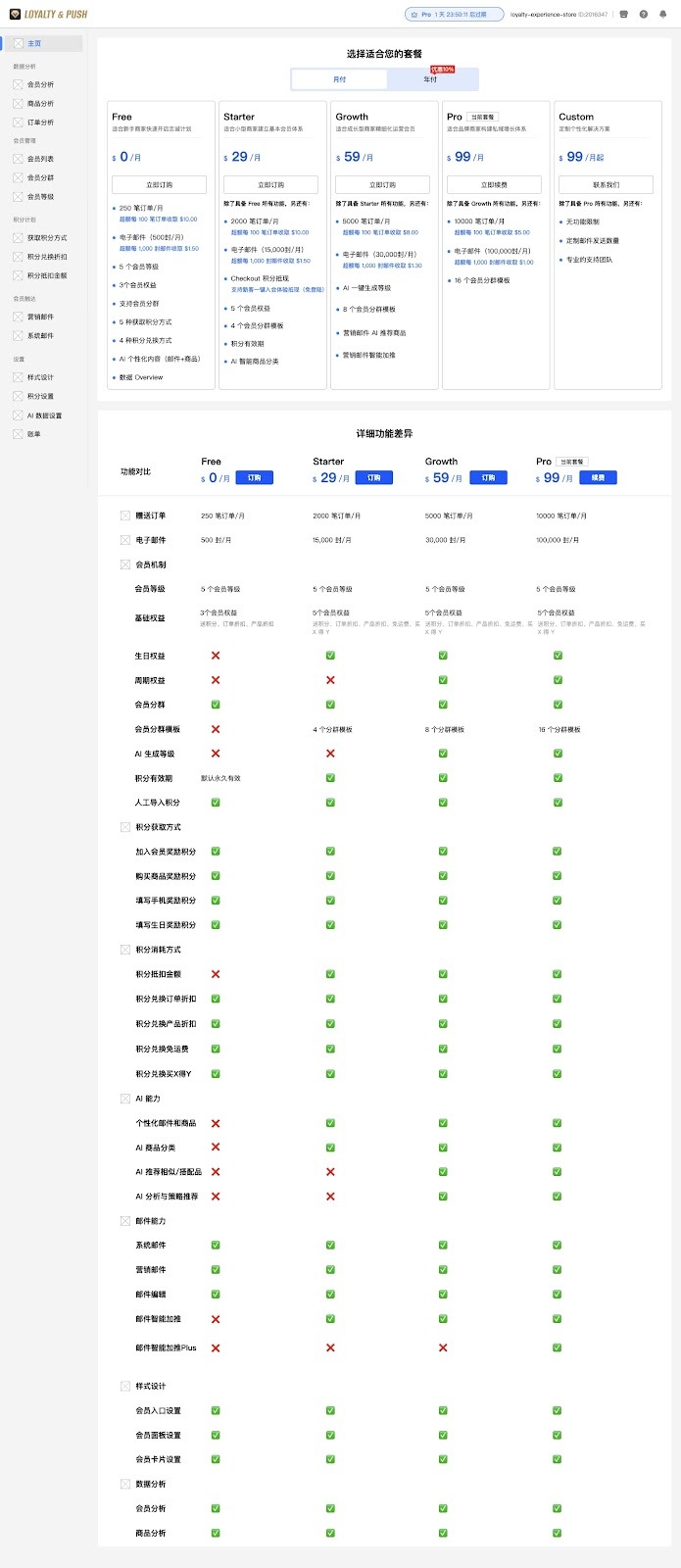Click the Pro expiry countdown badge
The image size is (681, 1568).
[x=455, y=15]
